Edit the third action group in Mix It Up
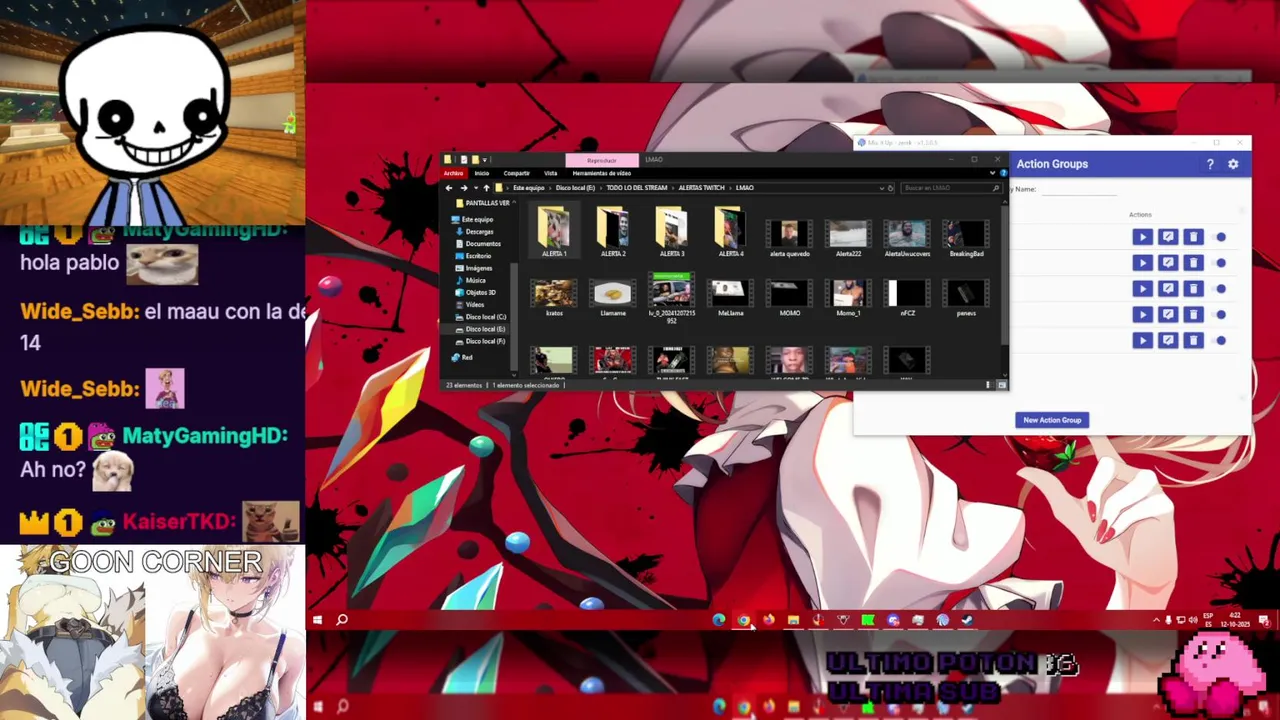1280x720 pixels. pos(1168,289)
